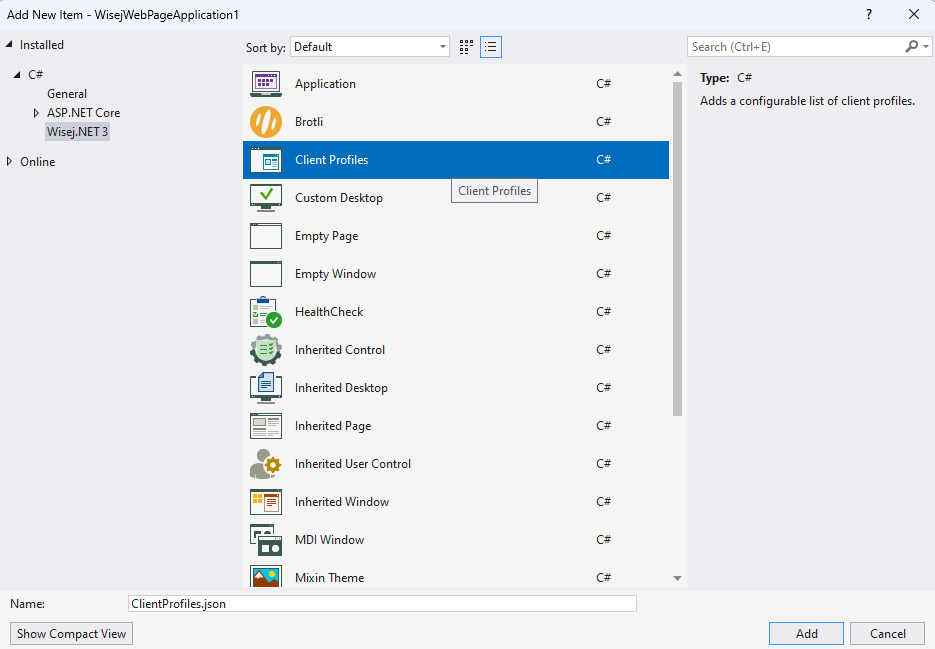Click the Inherited Window template icon
Image resolution: width=935 pixels, height=649 pixels.
(266, 502)
